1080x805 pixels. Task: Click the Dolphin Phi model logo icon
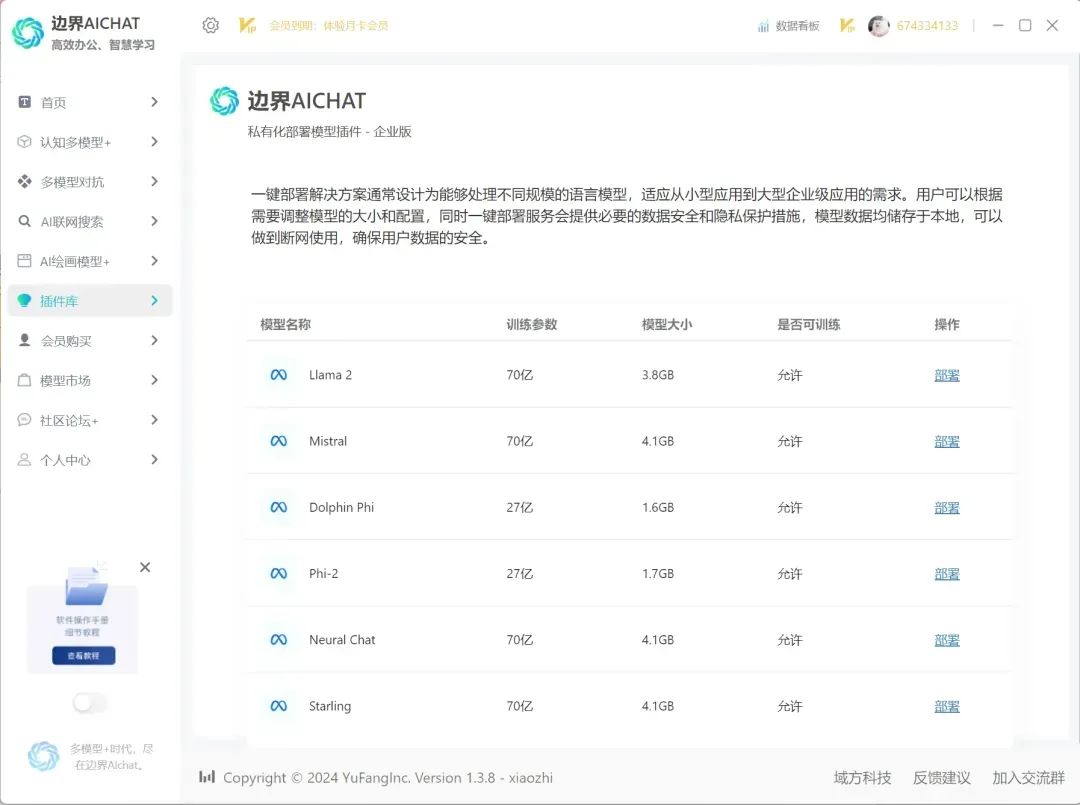279,508
